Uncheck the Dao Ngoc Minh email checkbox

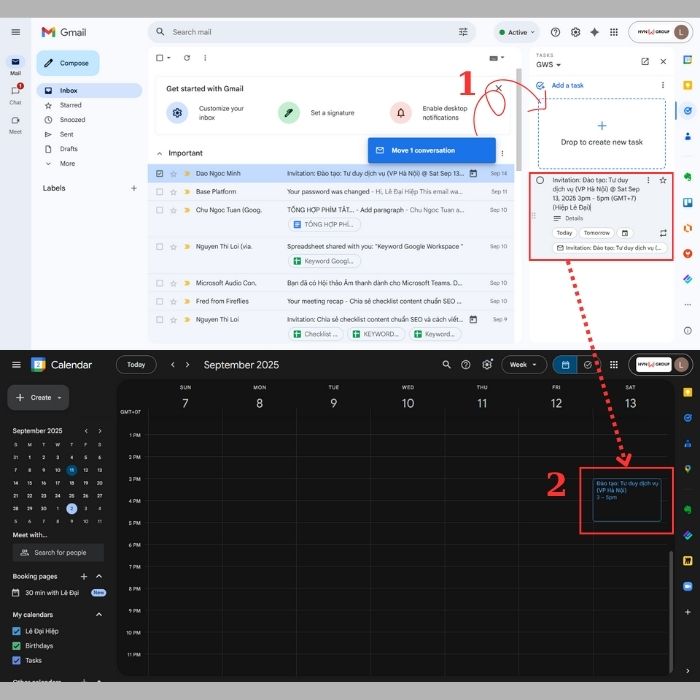(159, 173)
